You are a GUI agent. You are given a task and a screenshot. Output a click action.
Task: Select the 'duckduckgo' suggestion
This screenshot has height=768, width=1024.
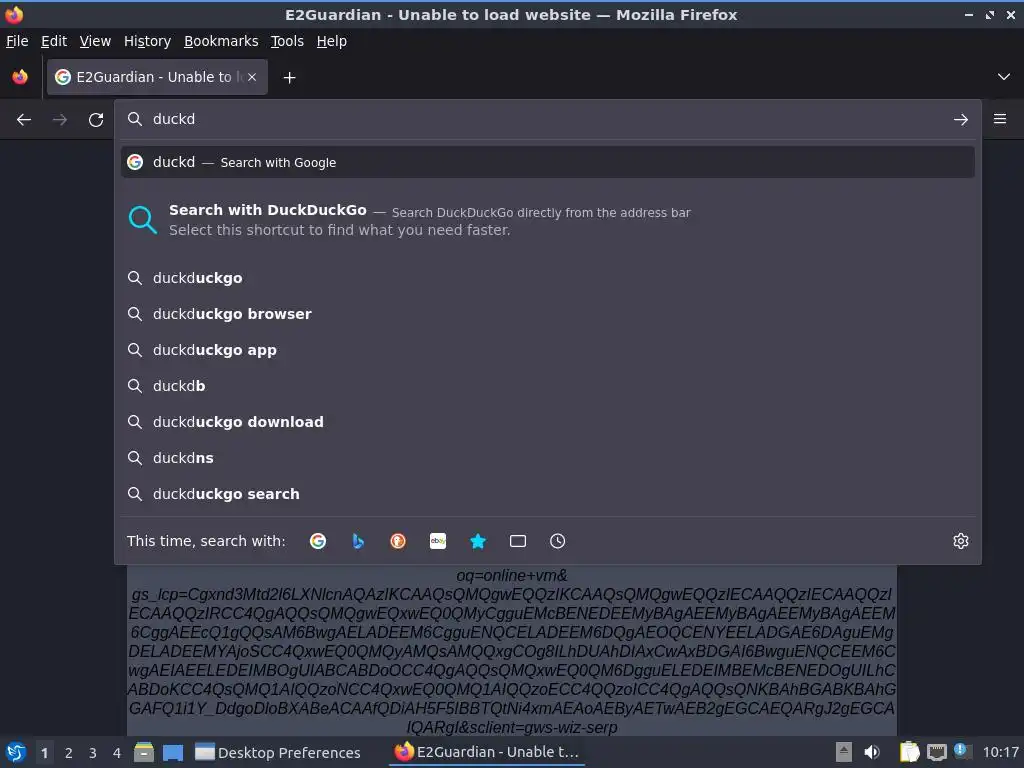pos(548,278)
